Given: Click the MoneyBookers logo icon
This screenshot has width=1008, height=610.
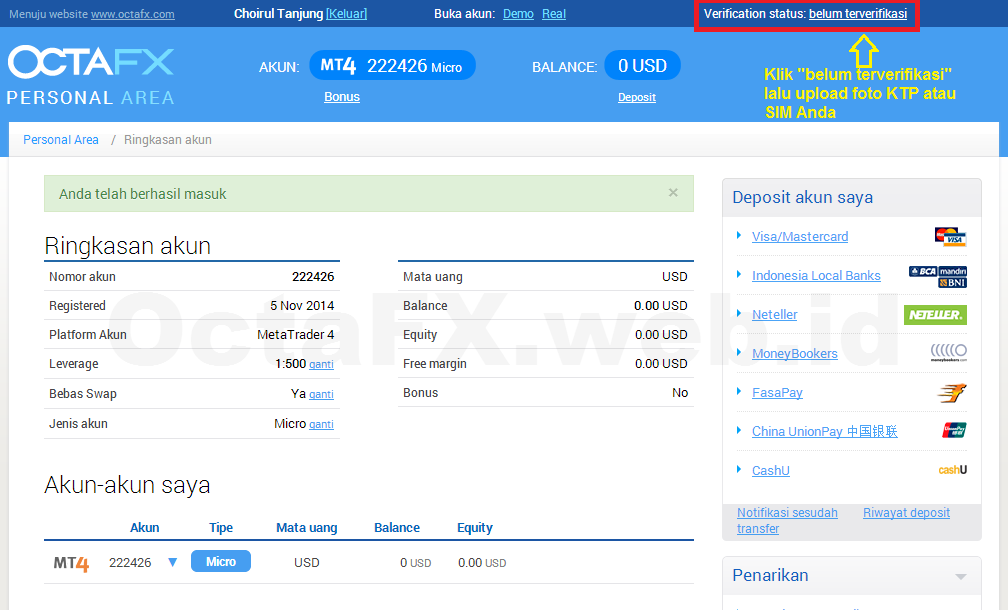Looking at the screenshot, I should (949, 352).
